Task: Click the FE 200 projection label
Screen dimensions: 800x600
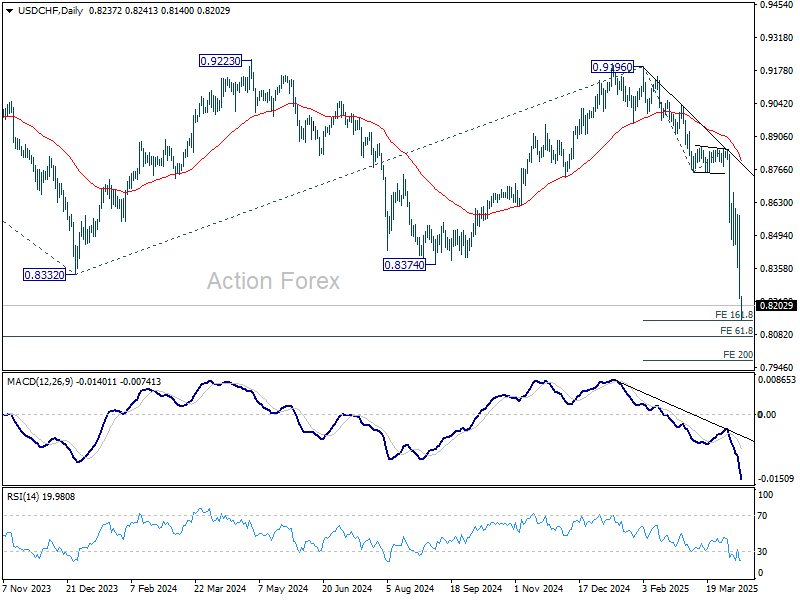Action: pyautogui.click(x=738, y=355)
